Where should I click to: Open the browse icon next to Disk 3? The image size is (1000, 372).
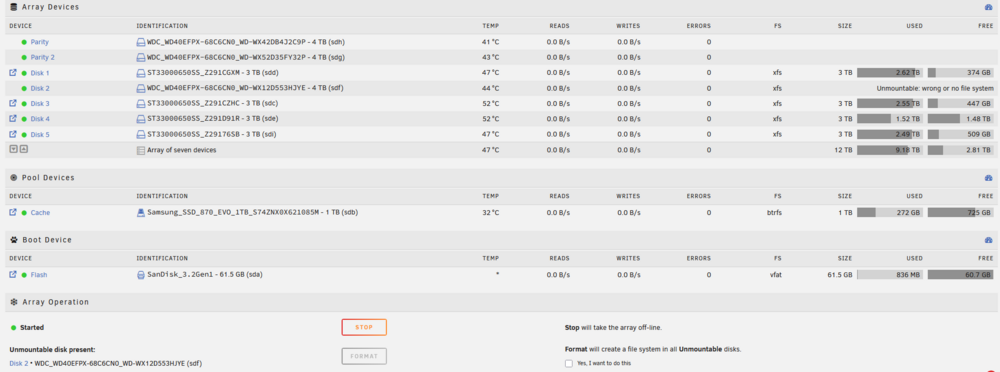click(x=13, y=103)
